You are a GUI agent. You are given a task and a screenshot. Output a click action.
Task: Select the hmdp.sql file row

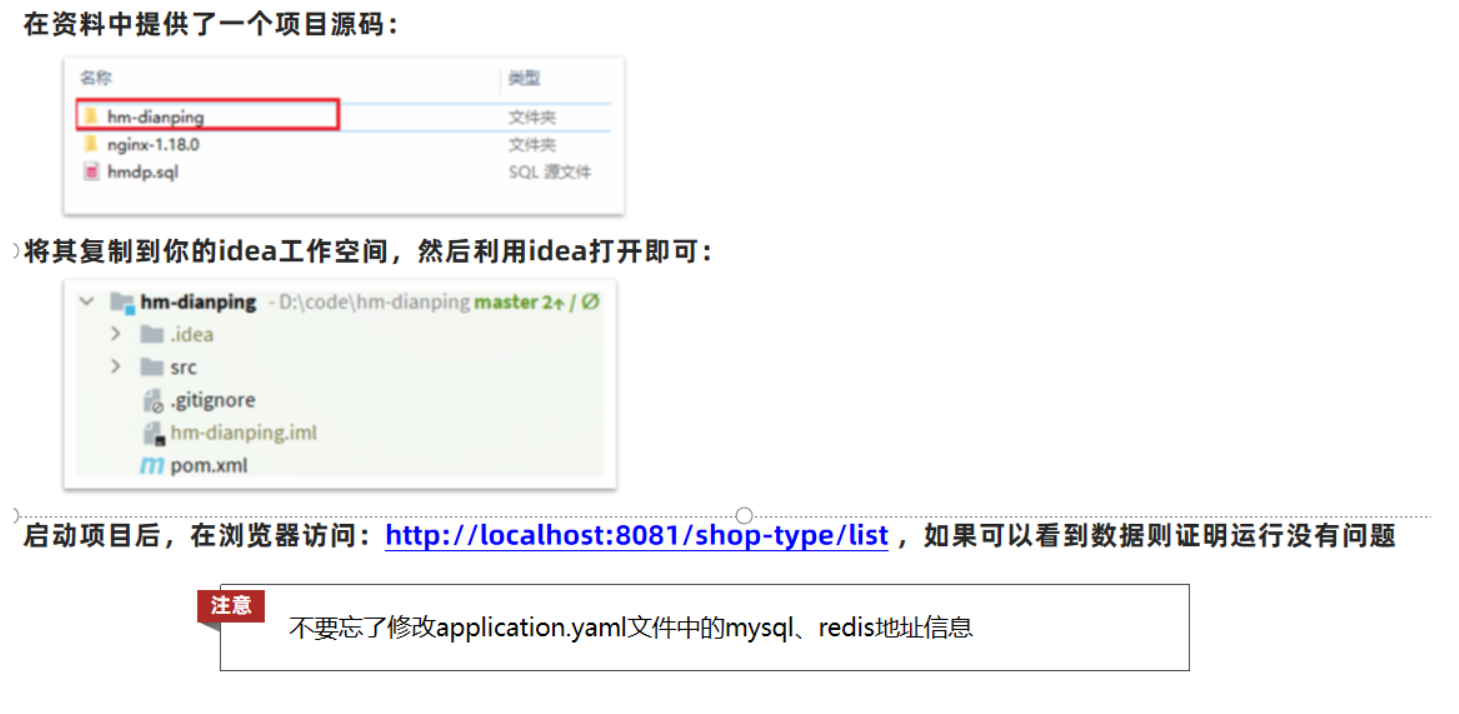point(343,172)
